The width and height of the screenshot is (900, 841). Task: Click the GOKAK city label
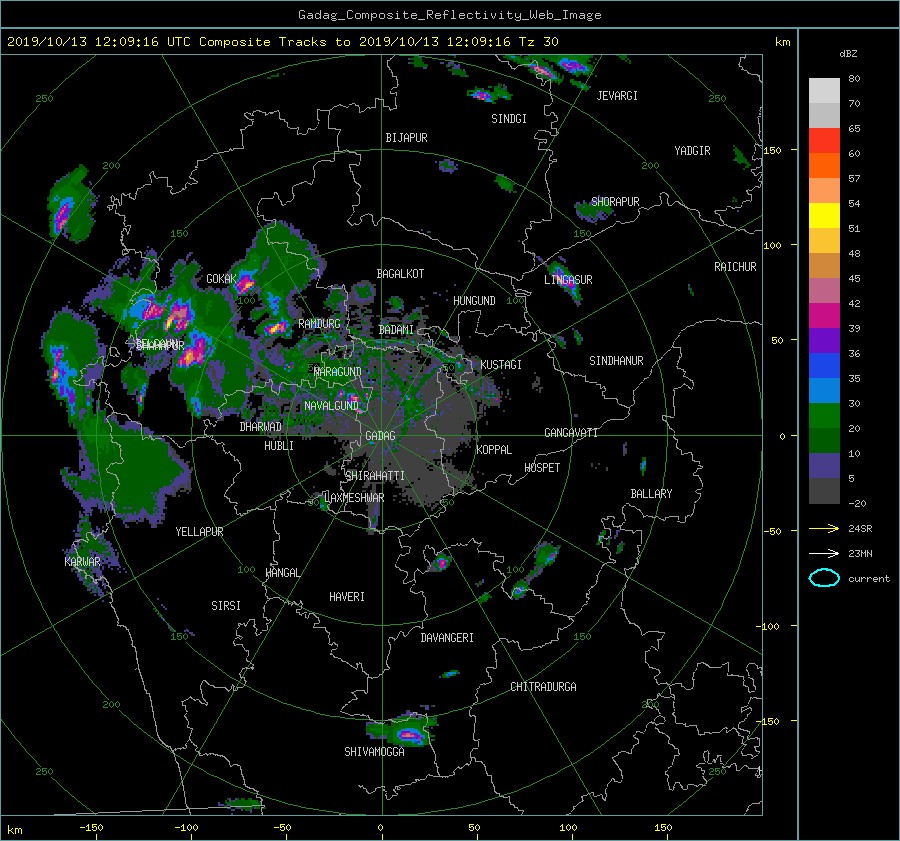[221, 279]
